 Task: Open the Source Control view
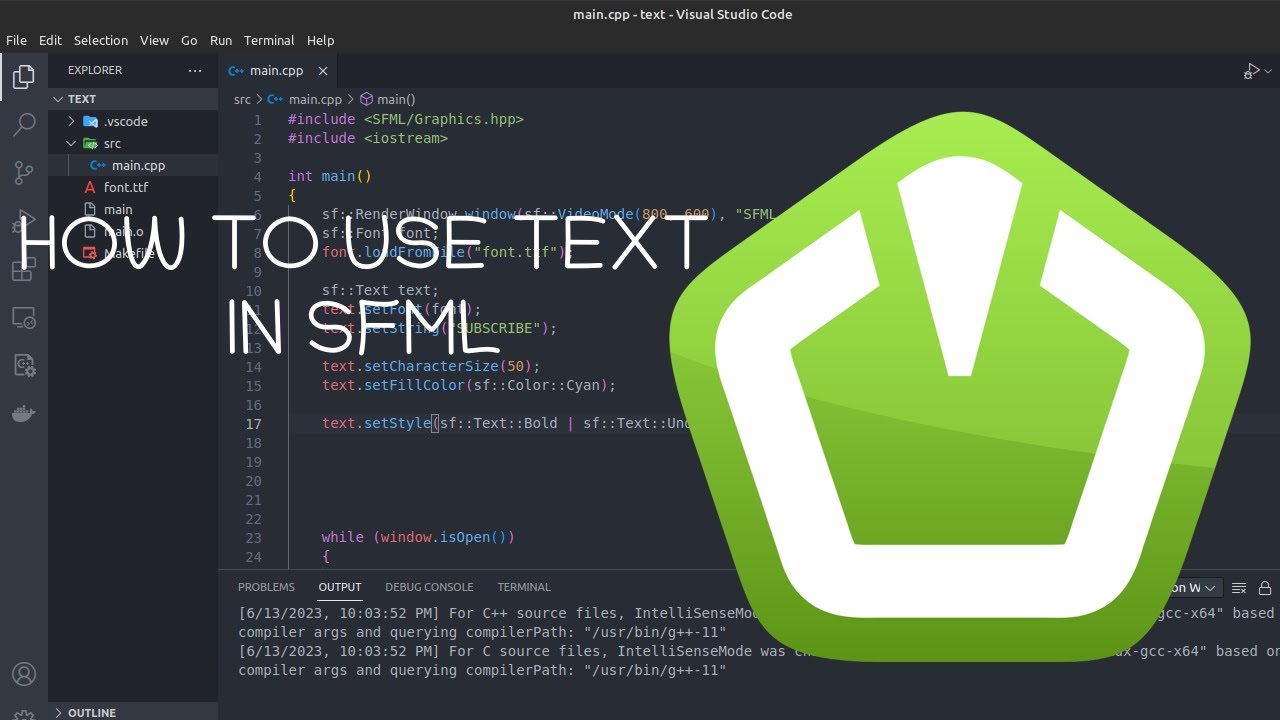coord(23,173)
